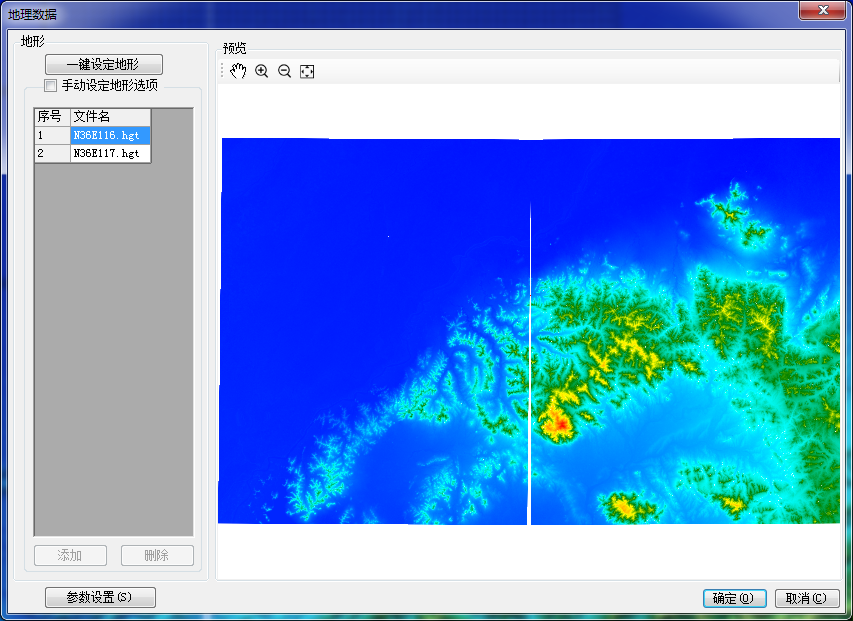This screenshot has height=621, width=853.
Task: Select the N36E117.hgt file row
Action: [x=110, y=153]
